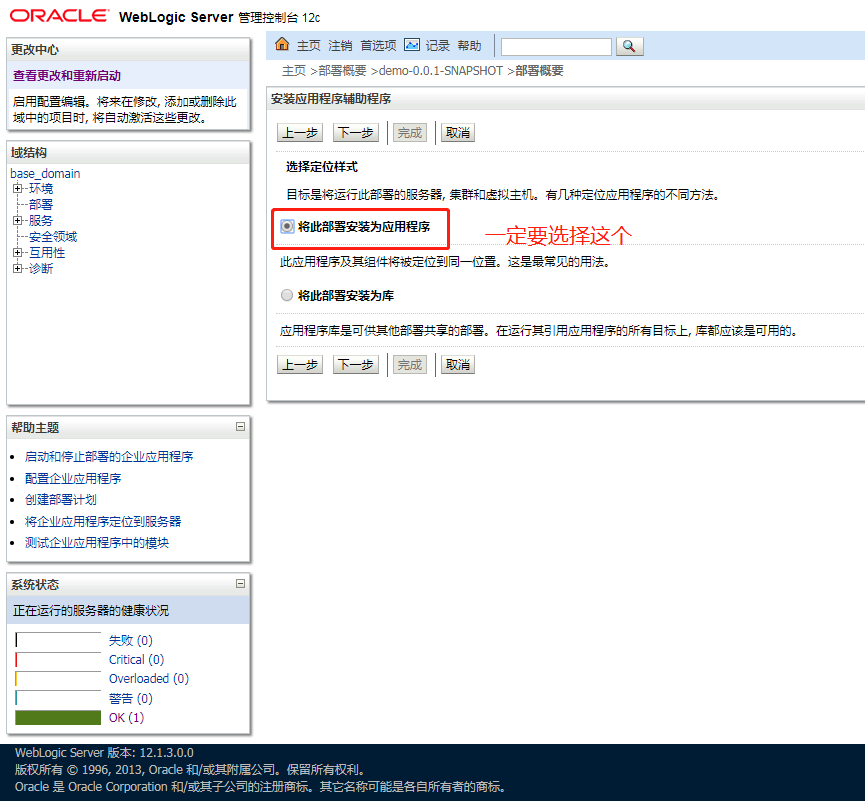
Task: Open 服务 in the domain tree
Action: click(x=41, y=221)
